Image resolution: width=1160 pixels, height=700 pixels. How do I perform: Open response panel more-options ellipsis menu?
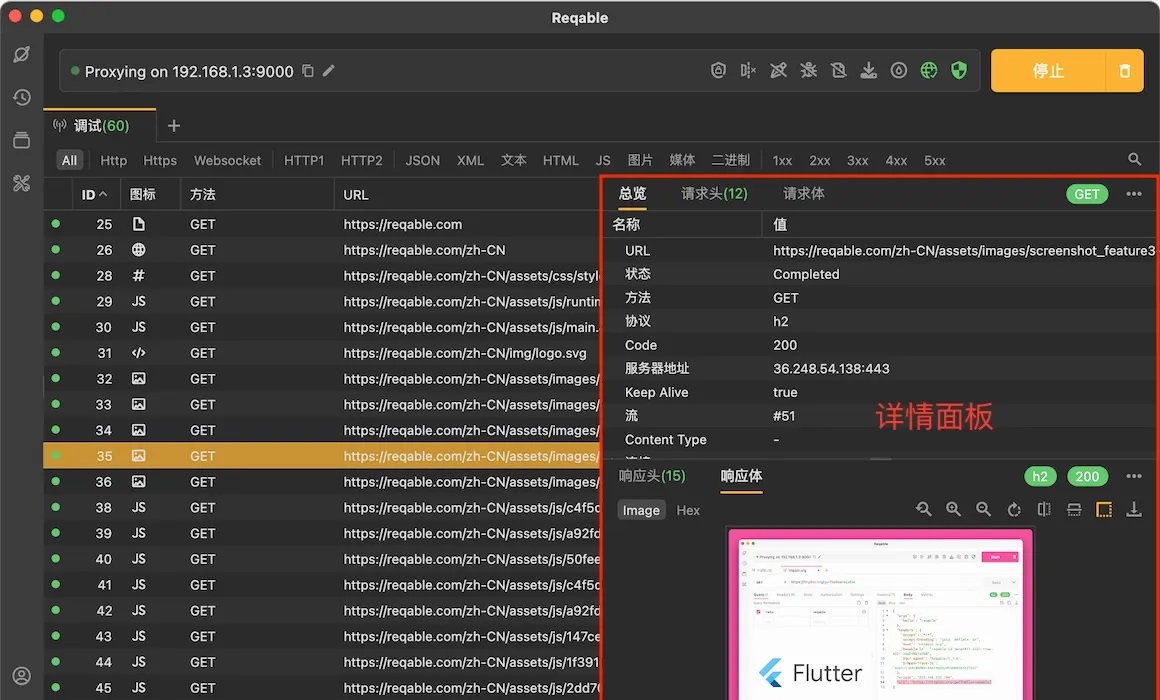(x=1133, y=476)
